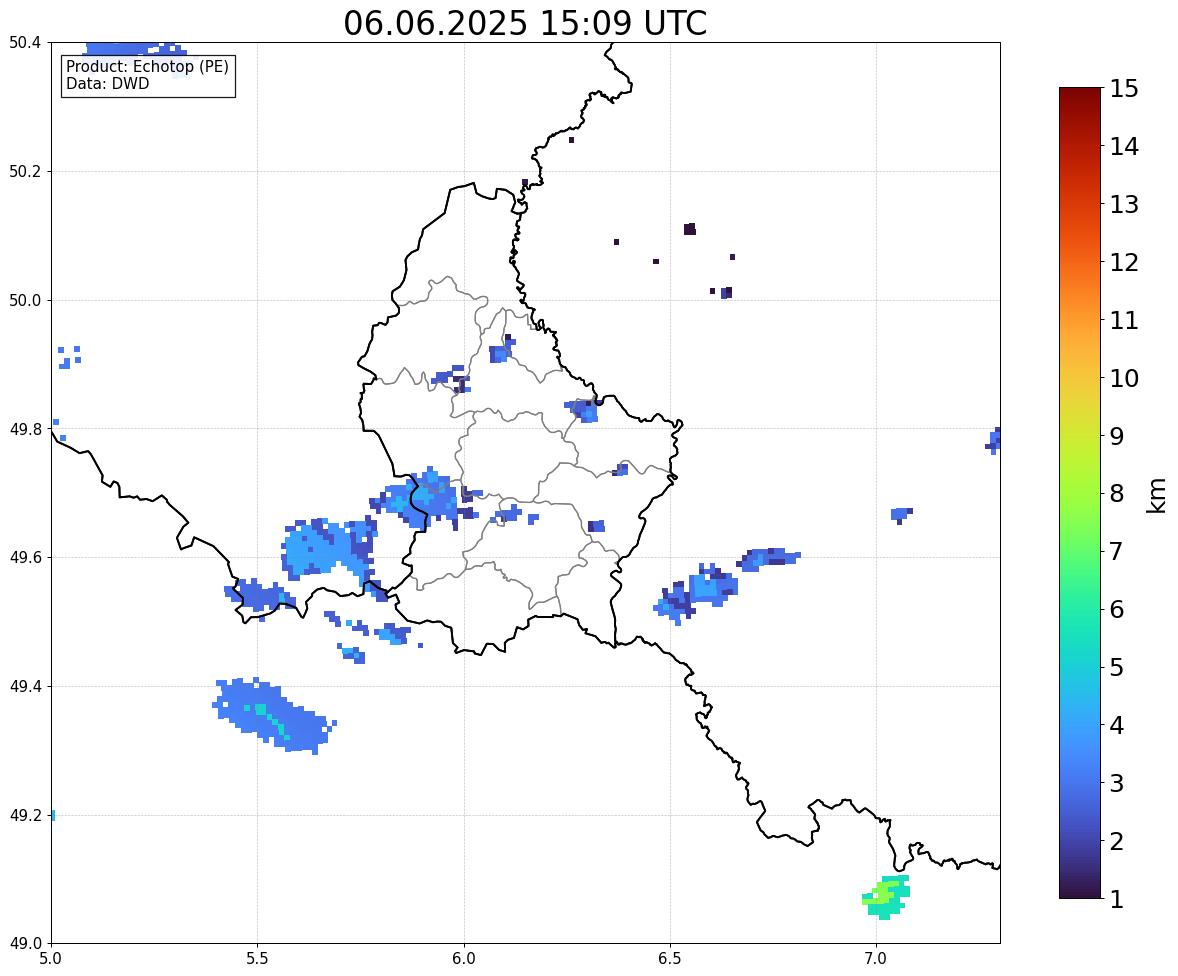
Task: Click the 'km' colorbar unit label
Action: point(1156,495)
